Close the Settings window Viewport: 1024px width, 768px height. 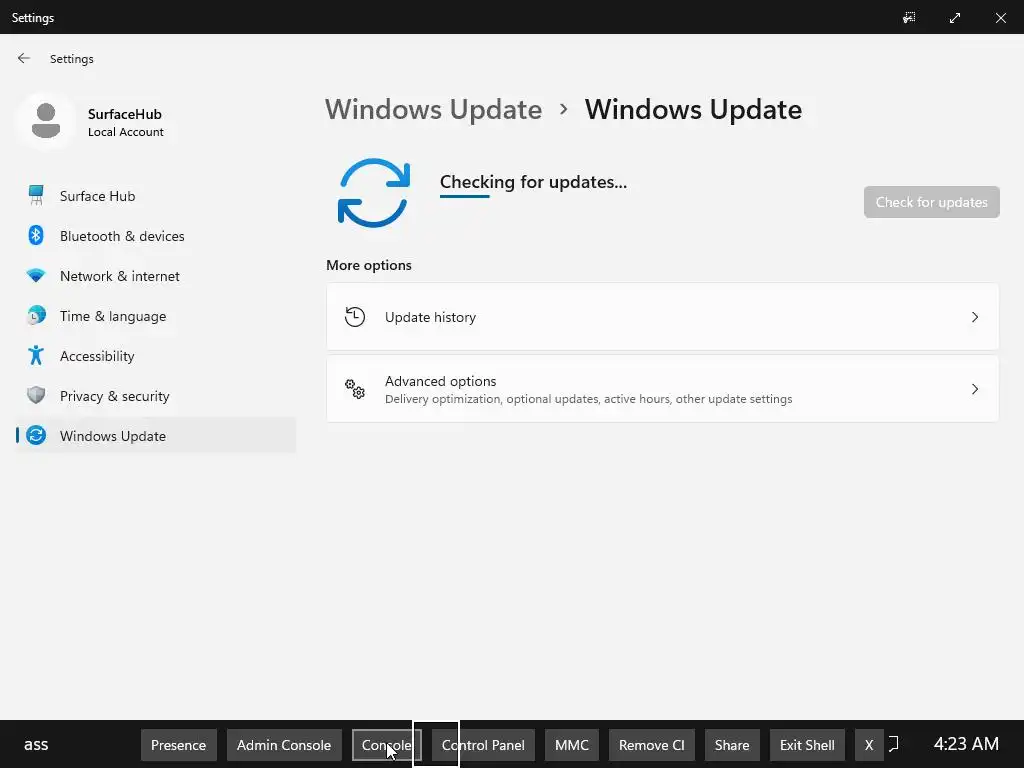pyautogui.click(x=1000, y=18)
